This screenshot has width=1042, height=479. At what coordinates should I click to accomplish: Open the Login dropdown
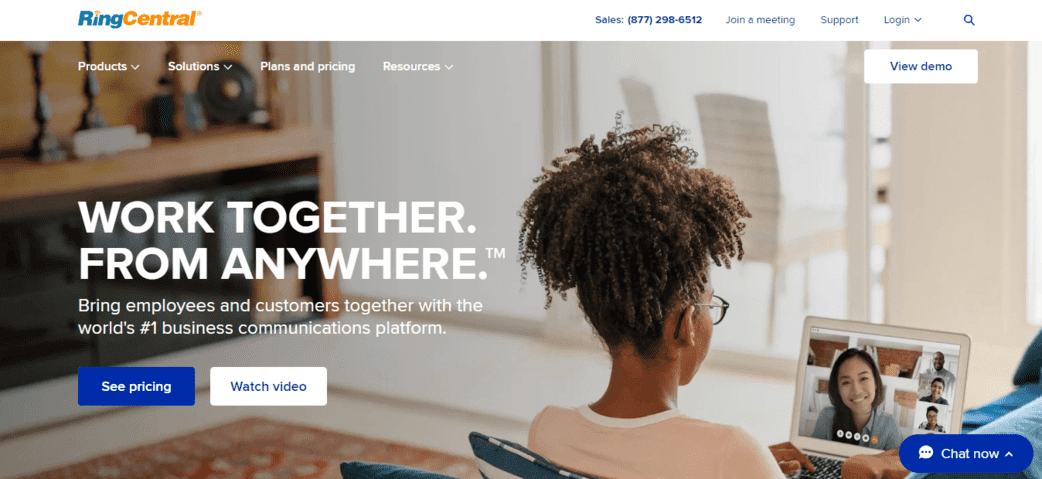(902, 20)
